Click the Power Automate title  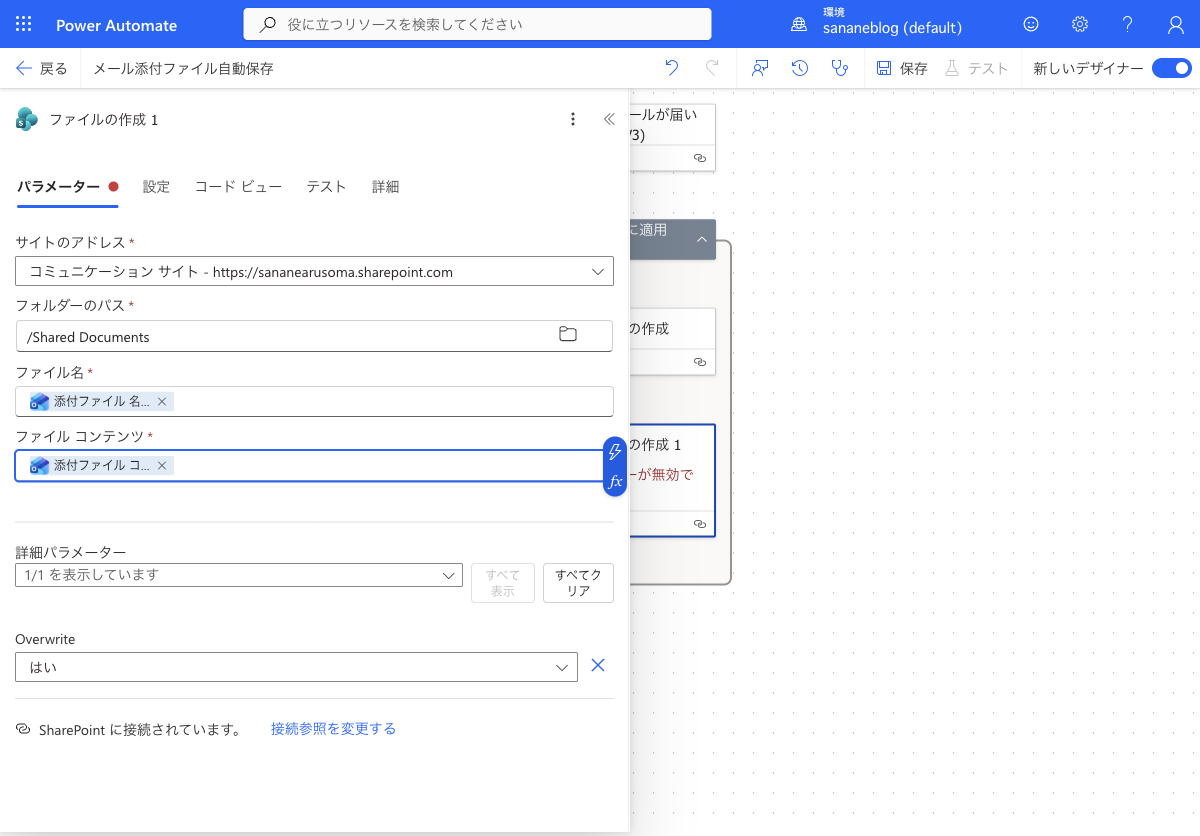point(116,25)
